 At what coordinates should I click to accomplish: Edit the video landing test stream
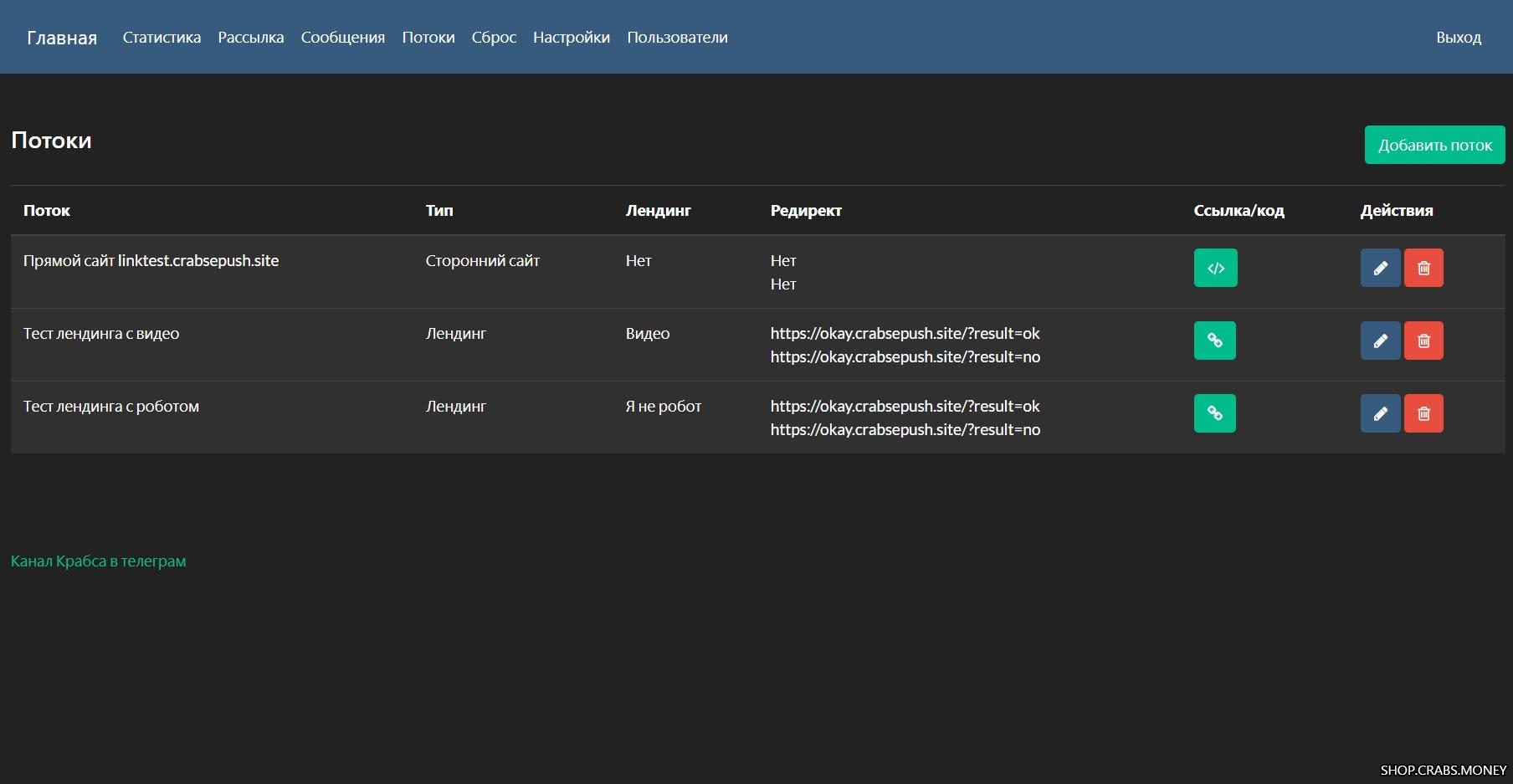pos(1380,341)
